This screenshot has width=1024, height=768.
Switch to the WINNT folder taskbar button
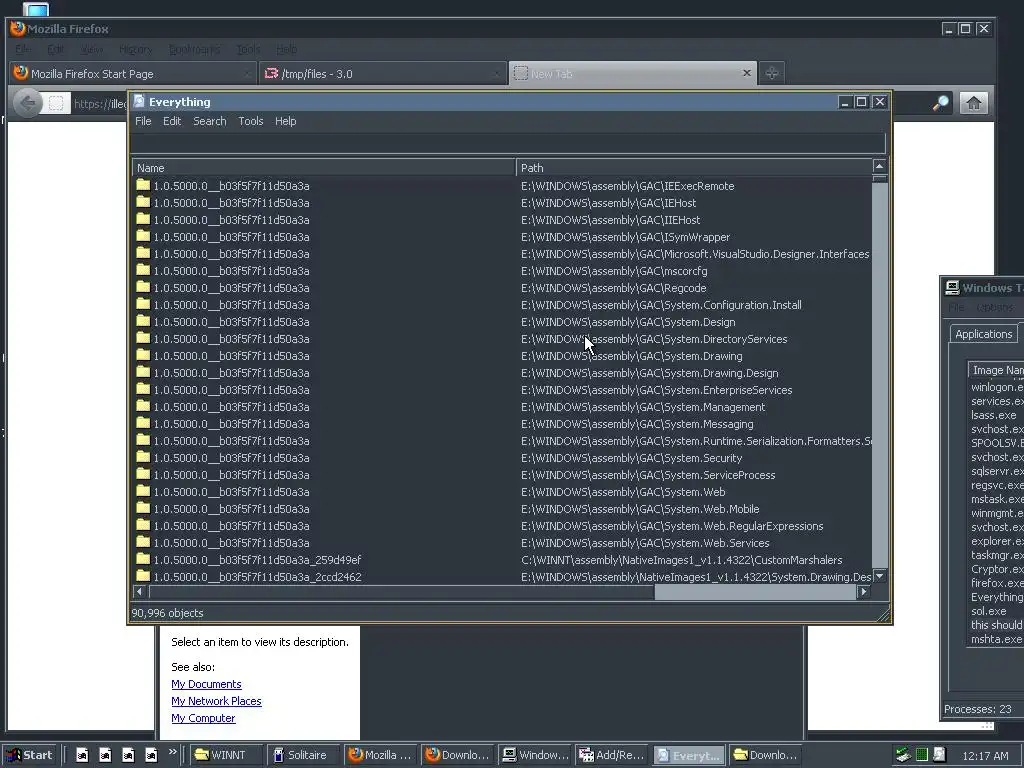click(227, 755)
